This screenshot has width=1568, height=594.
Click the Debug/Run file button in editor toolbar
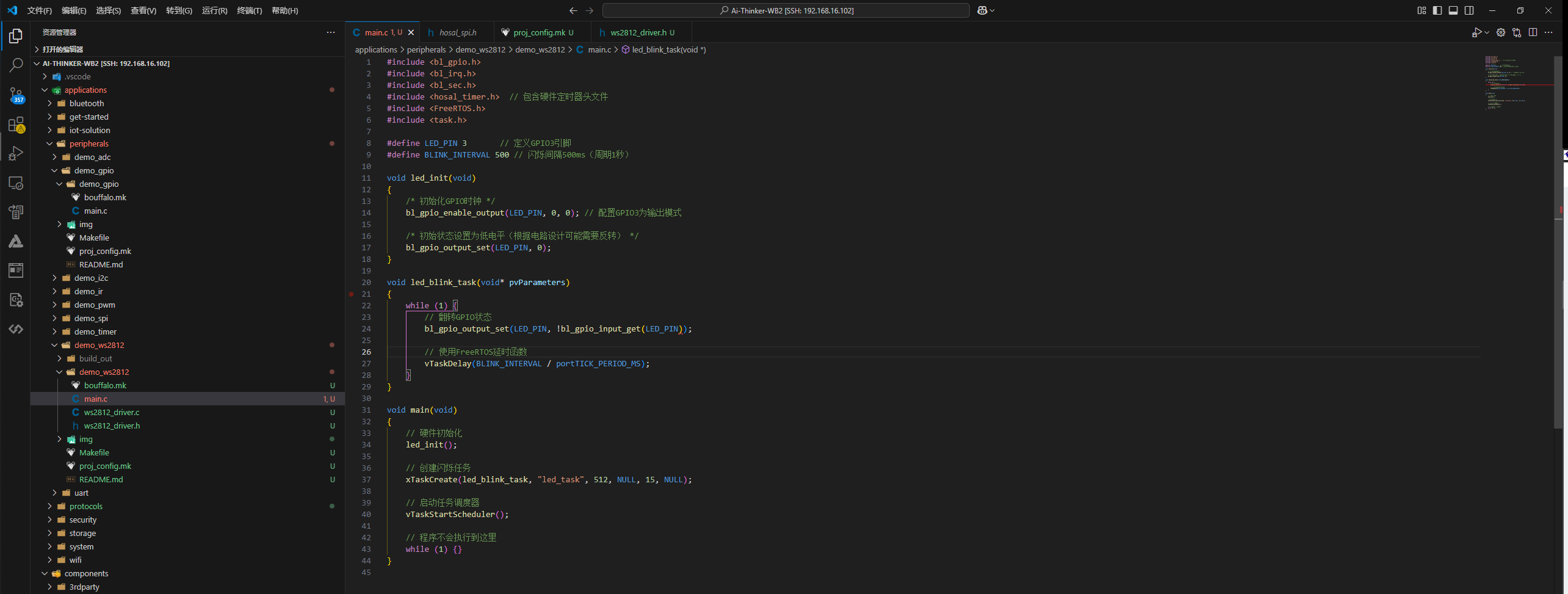(x=1476, y=32)
